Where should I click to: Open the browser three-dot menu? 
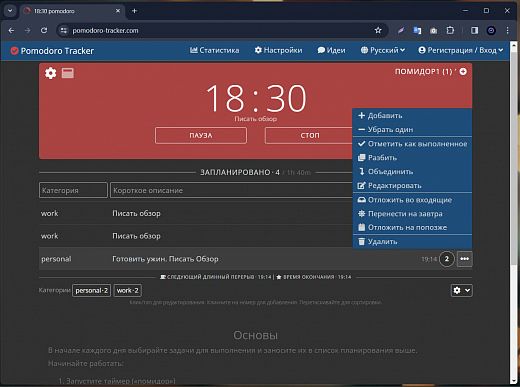[x=507, y=30]
